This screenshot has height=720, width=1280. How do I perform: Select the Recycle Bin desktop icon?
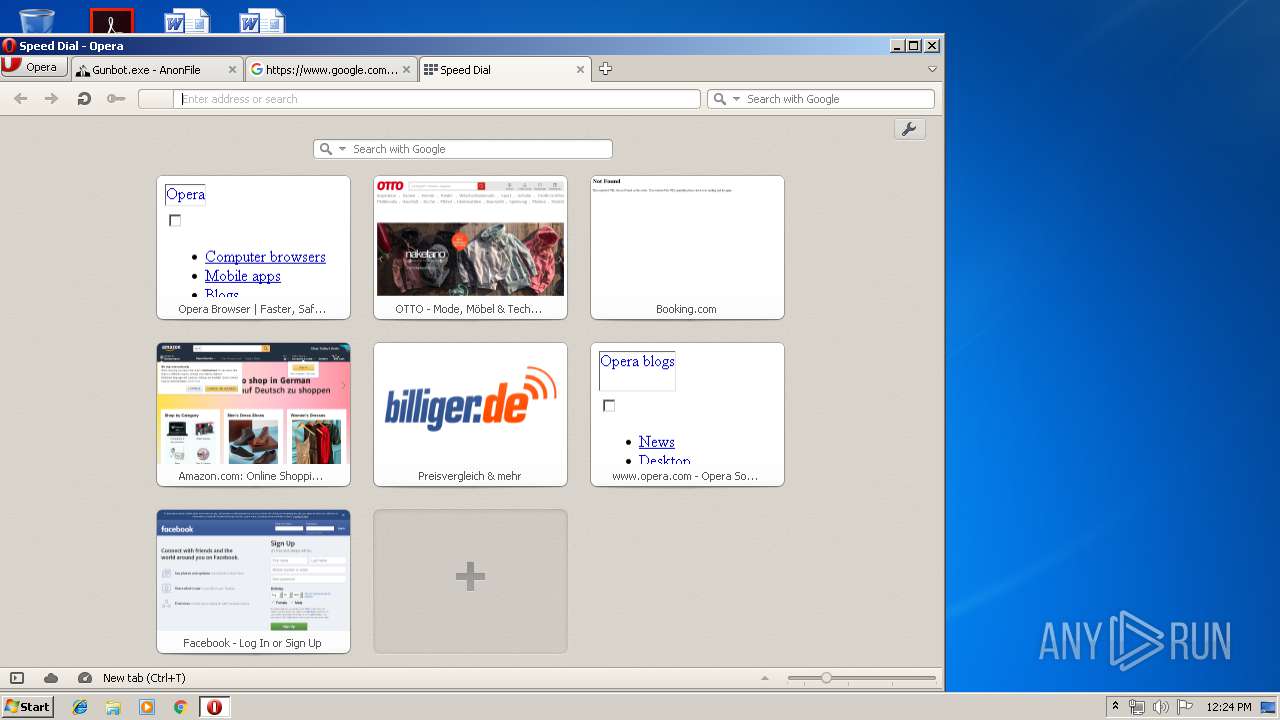coord(37,20)
